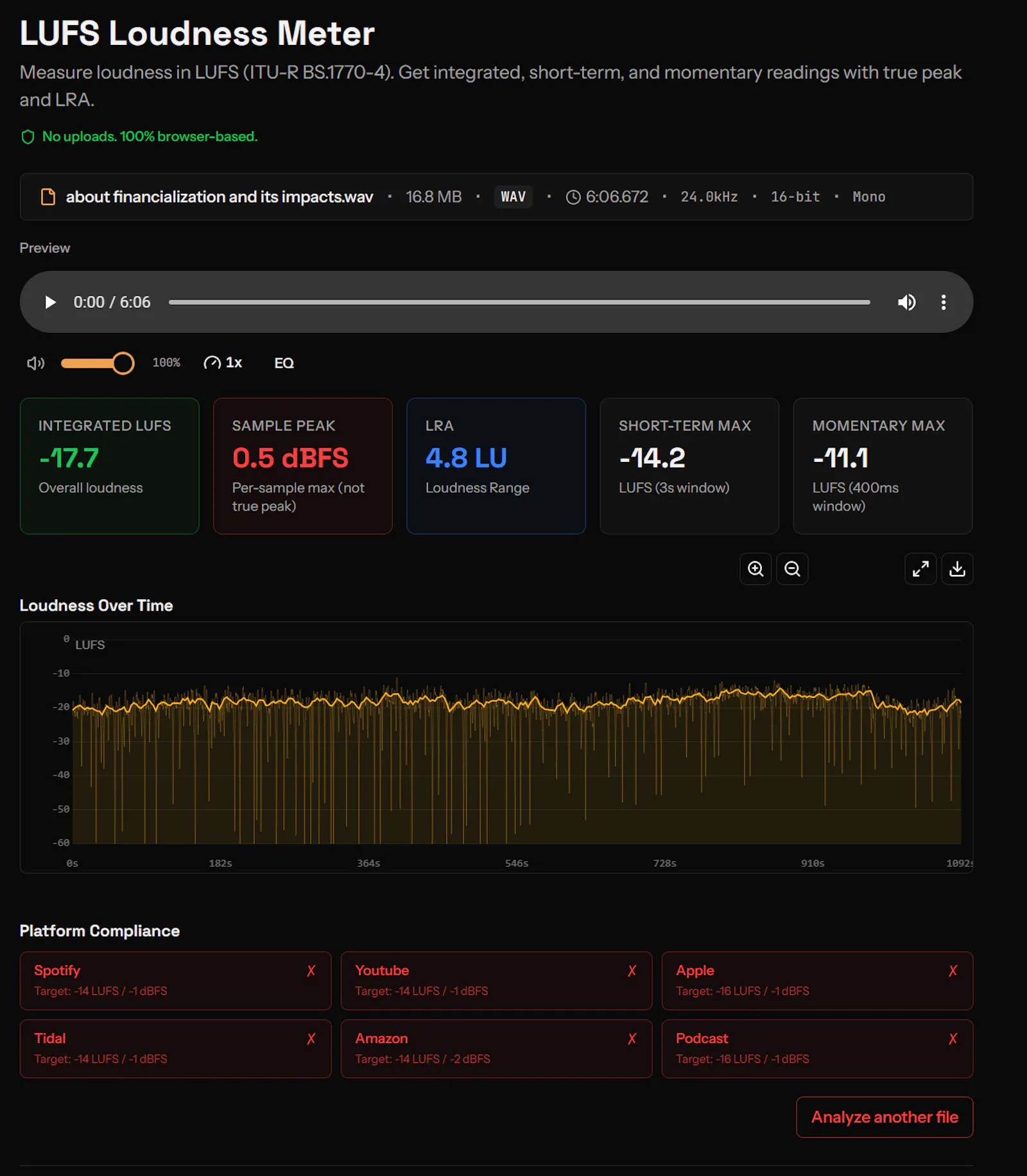Click the file document icon

coord(48,197)
